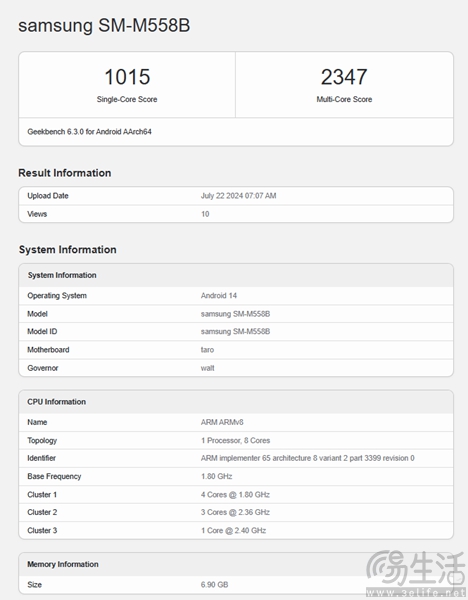The width and height of the screenshot is (468, 600).
Task: Click the System Information section heading
Action: [x=68, y=250]
